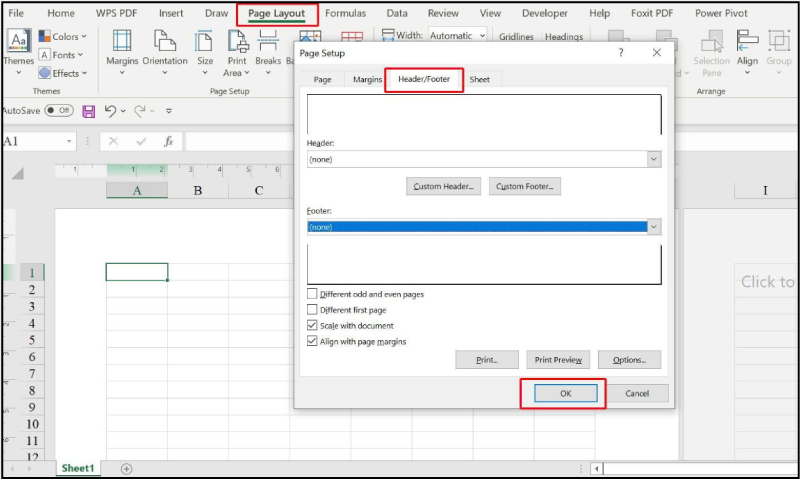Click the Undo arrow icon

[111, 111]
